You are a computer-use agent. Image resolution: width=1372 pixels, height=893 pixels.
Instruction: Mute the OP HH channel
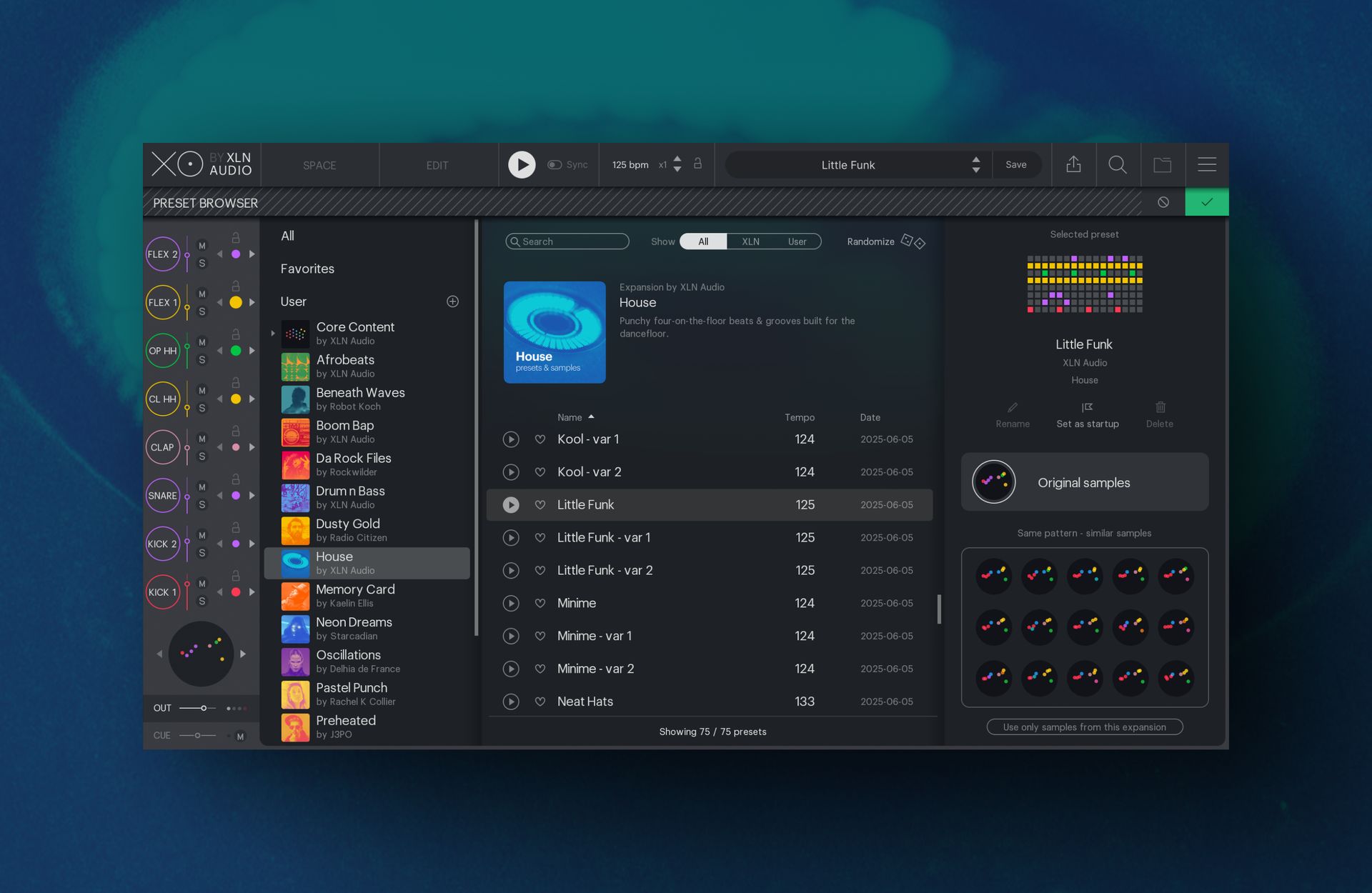(x=202, y=342)
